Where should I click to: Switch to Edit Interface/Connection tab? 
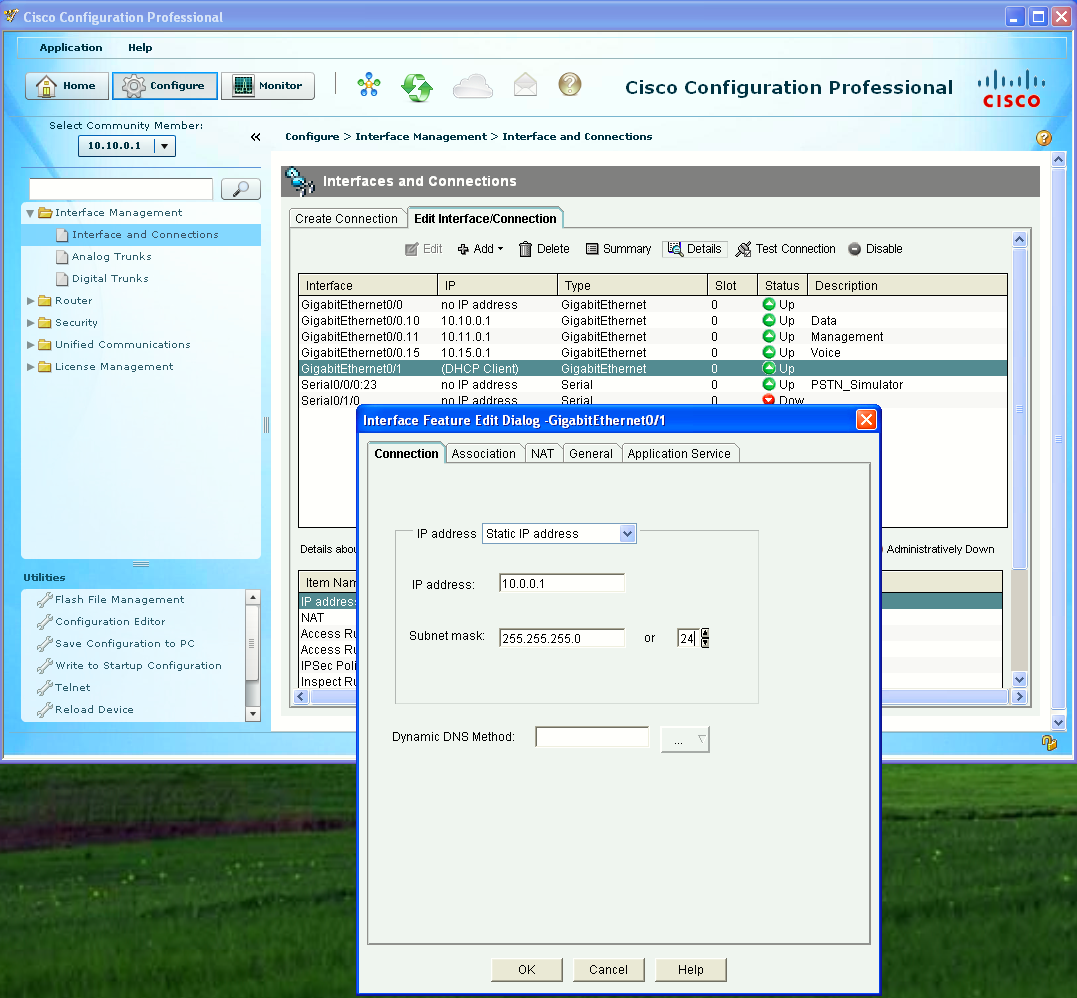point(485,218)
